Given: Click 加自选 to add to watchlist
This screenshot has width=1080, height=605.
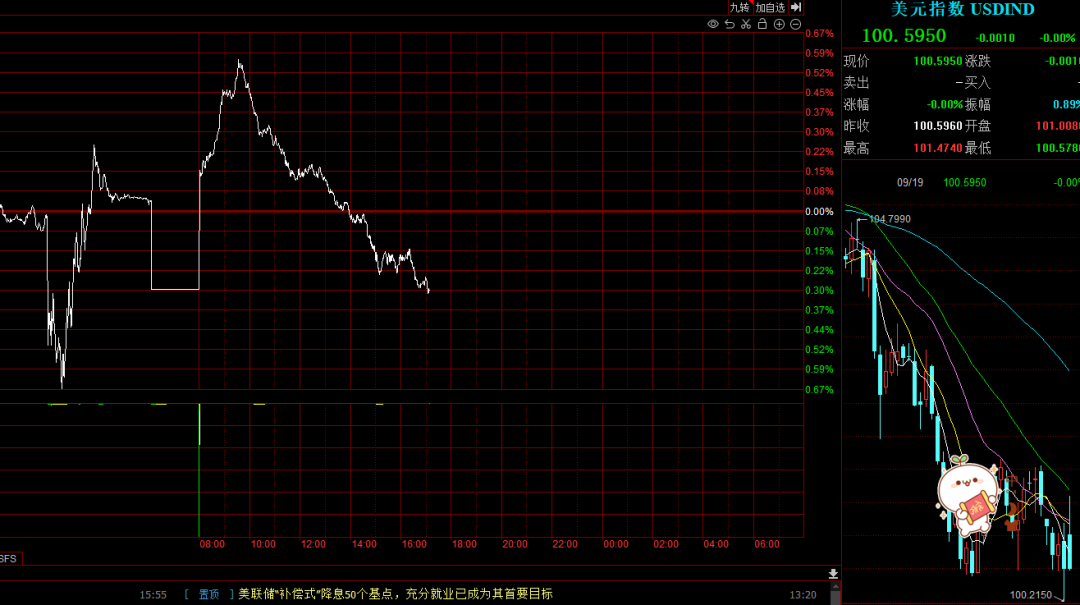Looking at the screenshot, I should pyautogui.click(x=770, y=8).
